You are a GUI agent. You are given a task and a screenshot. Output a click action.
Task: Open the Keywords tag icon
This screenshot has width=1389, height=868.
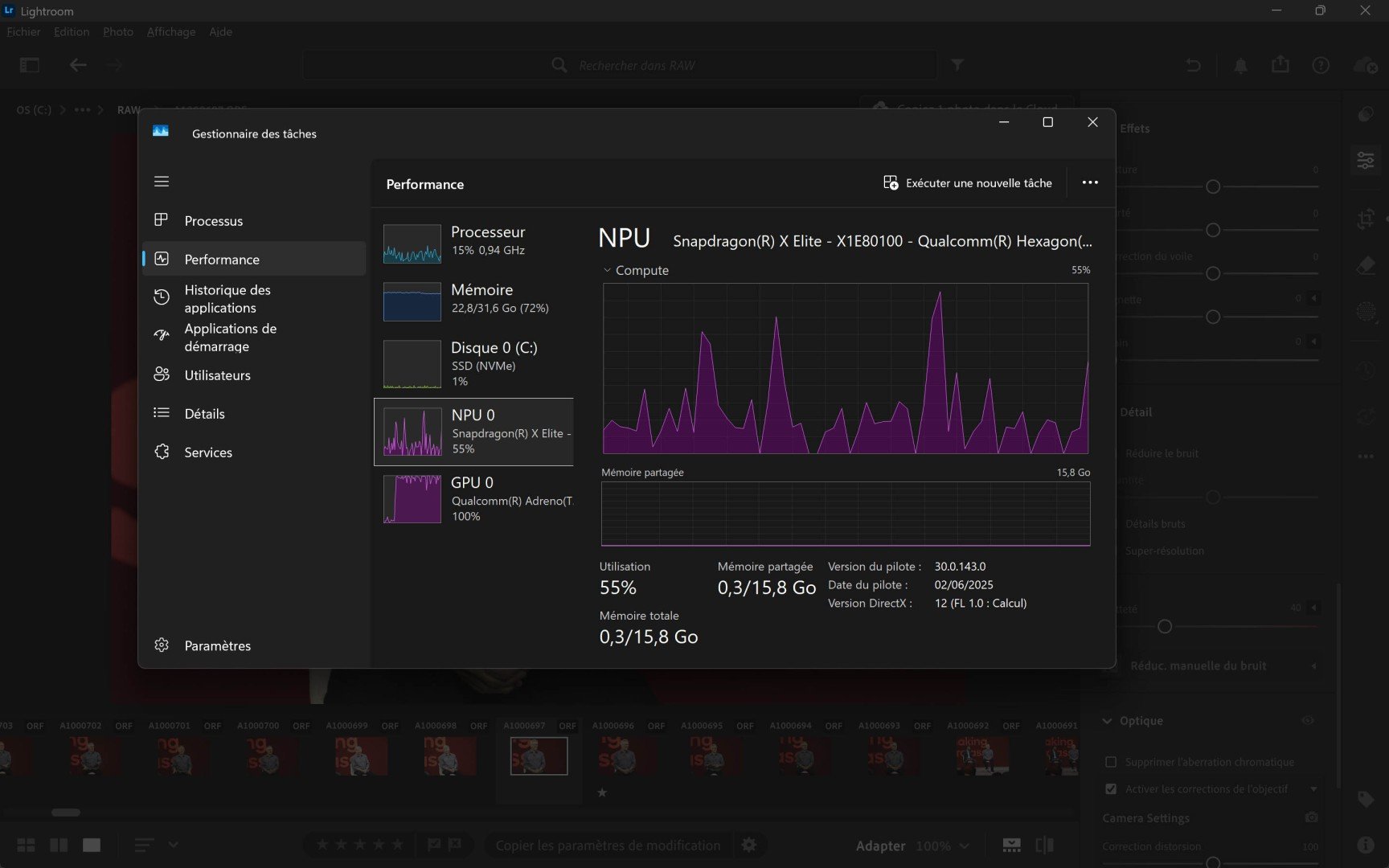[x=1366, y=799]
